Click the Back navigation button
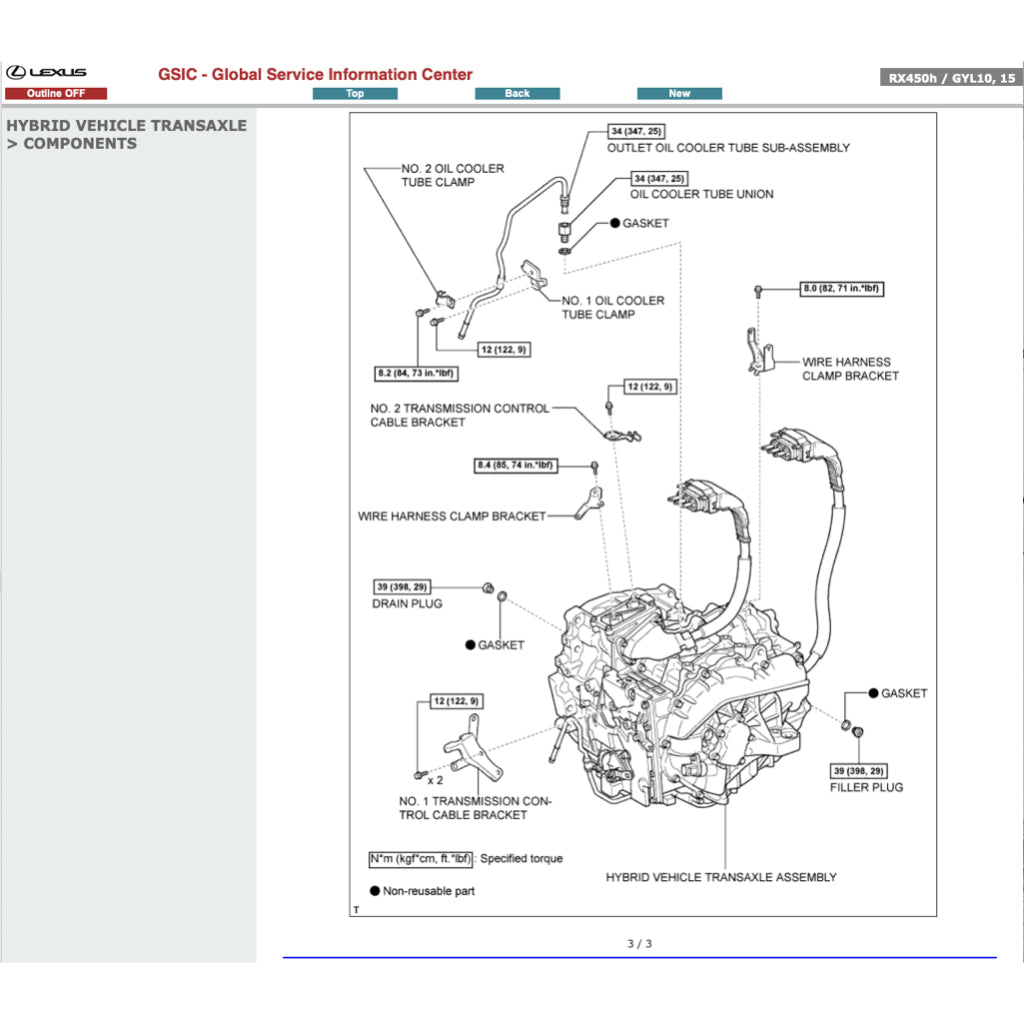 coord(517,92)
